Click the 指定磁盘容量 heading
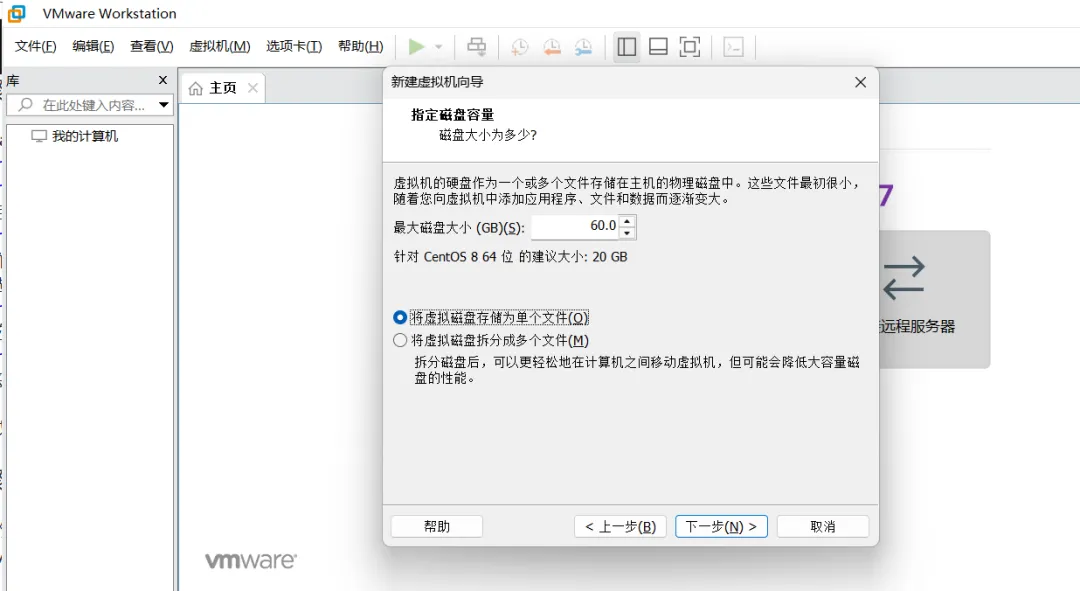Viewport: 1080px width, 591px height. pyautogui.click(x=453, y=115)
